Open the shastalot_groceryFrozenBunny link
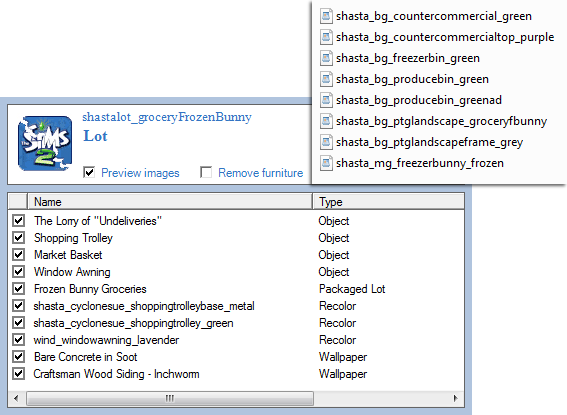 [x=167, y=117]
